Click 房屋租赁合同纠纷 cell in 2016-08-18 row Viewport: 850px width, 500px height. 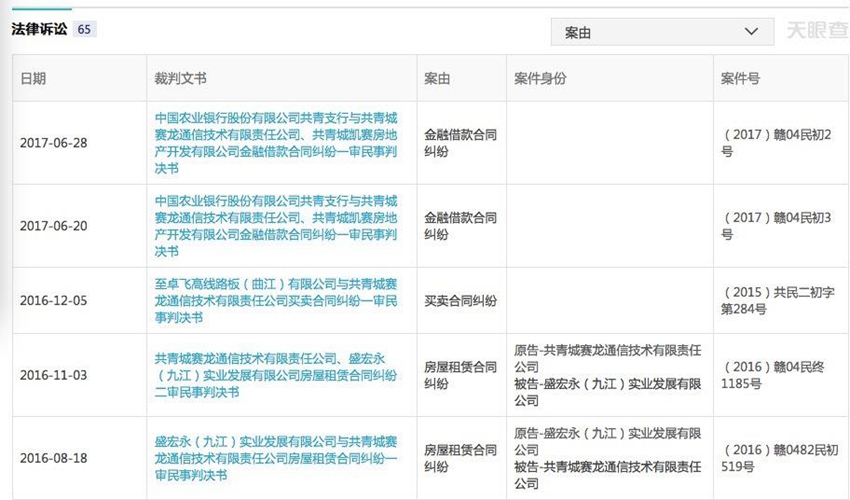(460, 458)
